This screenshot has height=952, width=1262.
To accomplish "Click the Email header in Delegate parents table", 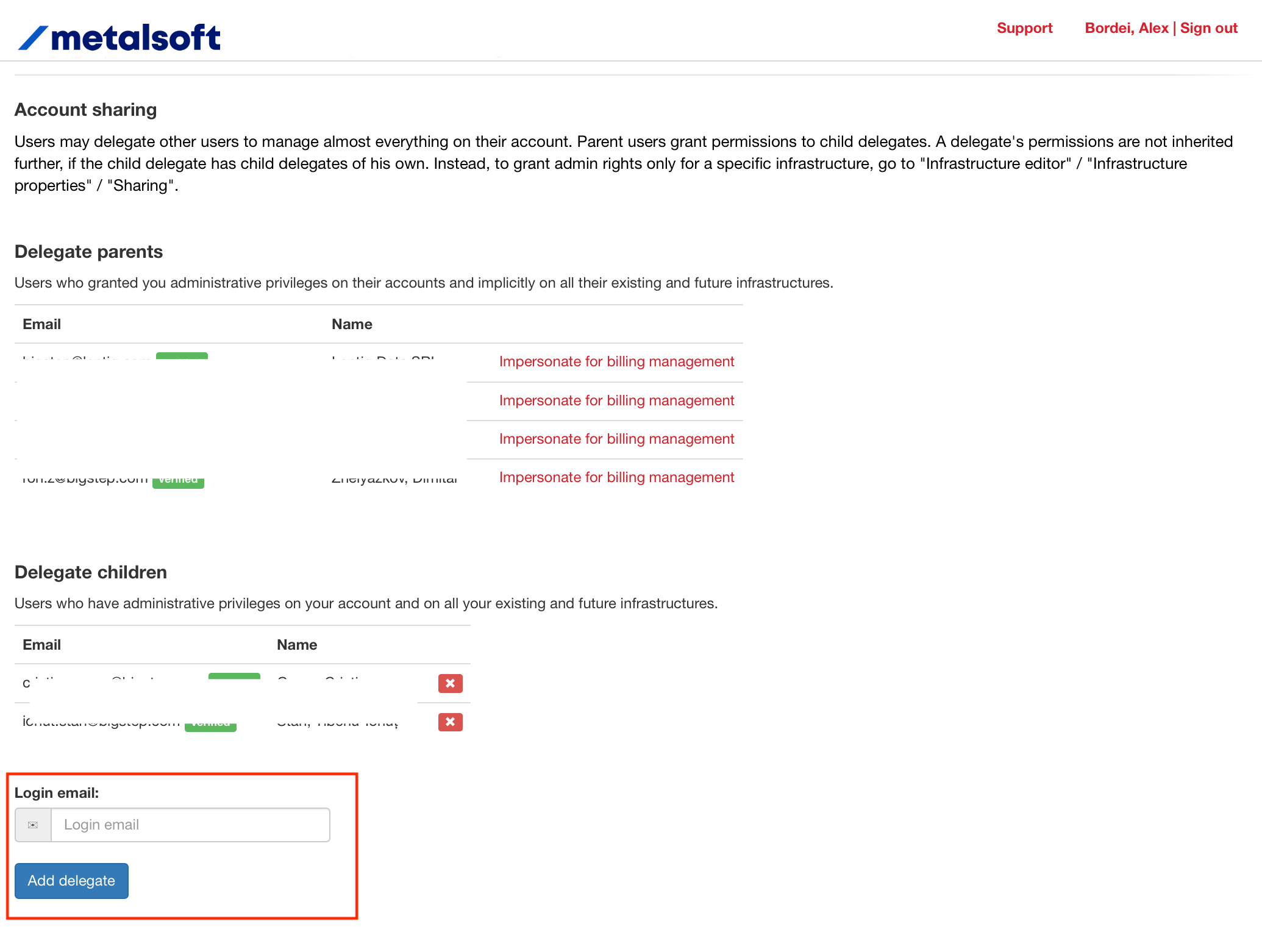I will pyautogui.click(x=41, y=324).
